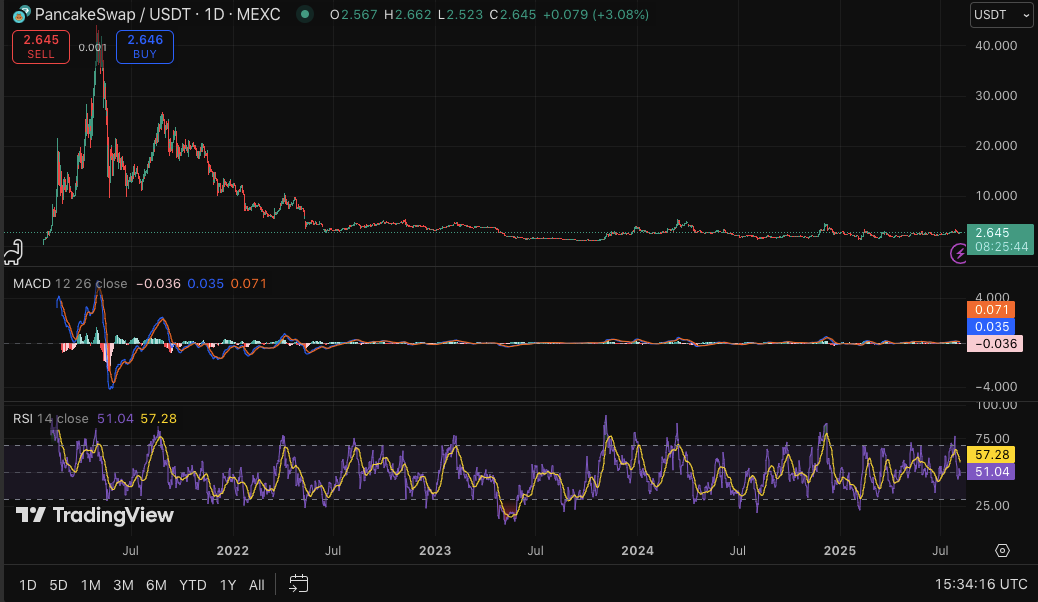Switch to the YTD range
This screenshot has height=602, width=1038.
click(192, 584)
